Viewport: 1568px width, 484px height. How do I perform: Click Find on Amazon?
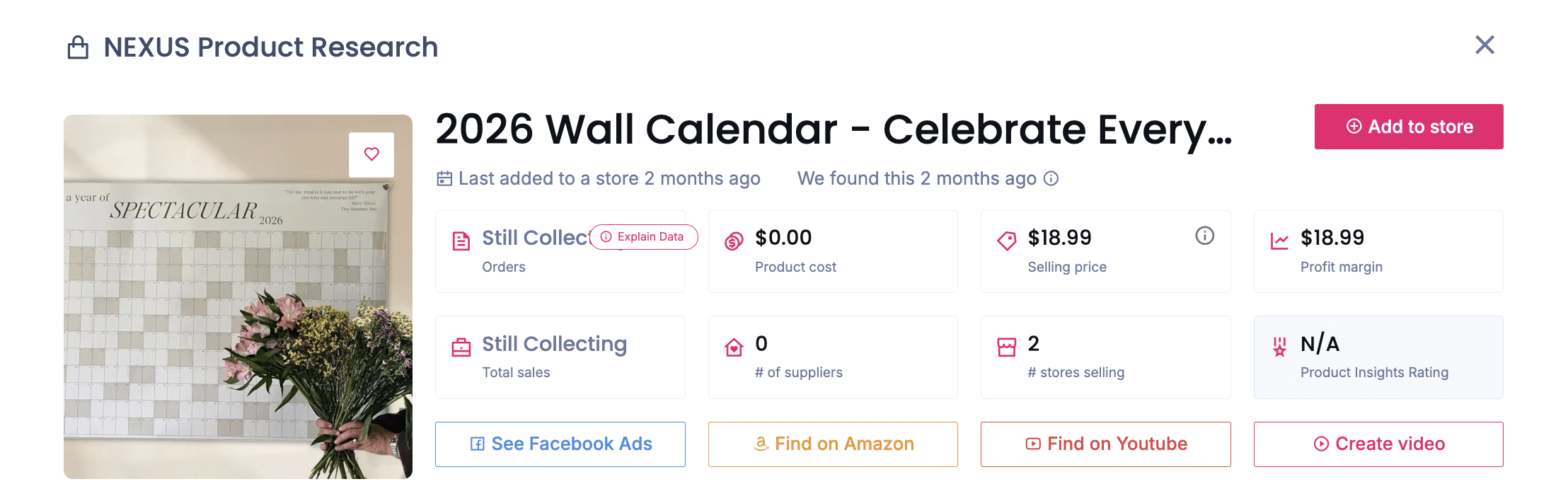coord(833,444)
